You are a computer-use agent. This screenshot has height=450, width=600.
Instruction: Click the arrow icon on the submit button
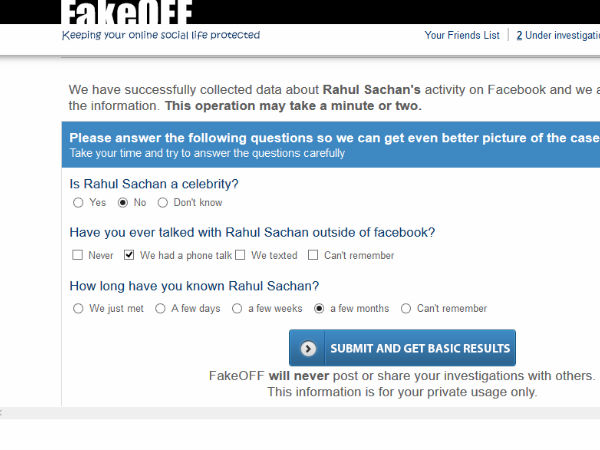coord(308,348)
